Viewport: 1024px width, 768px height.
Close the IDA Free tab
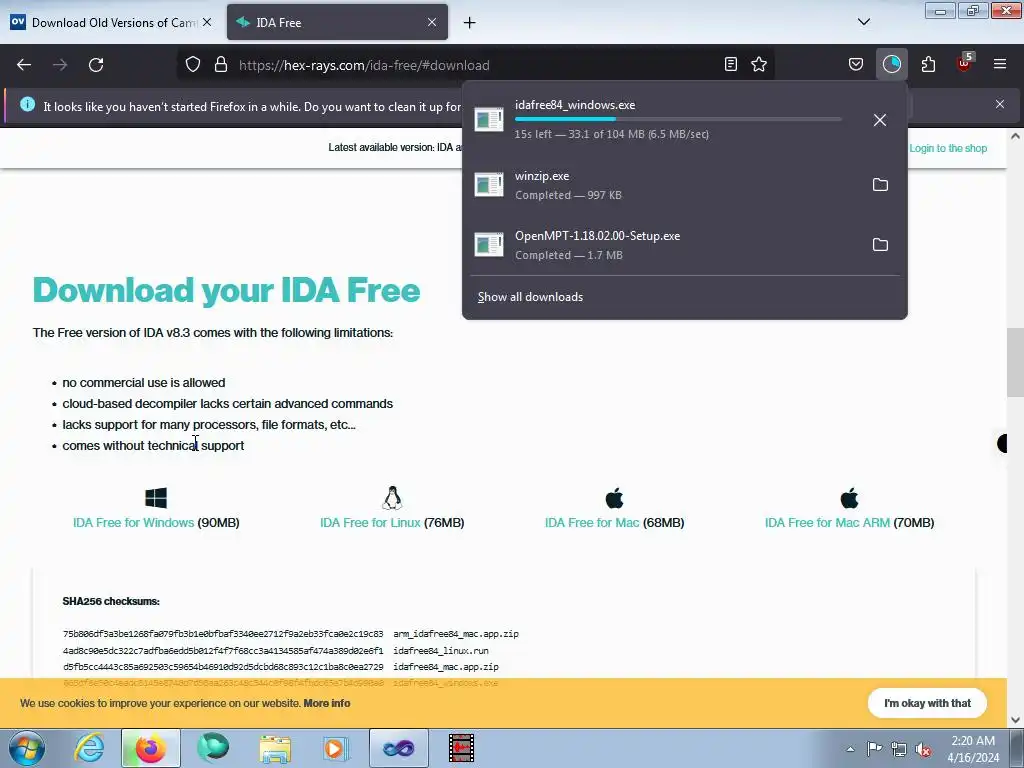coord(432,22)
